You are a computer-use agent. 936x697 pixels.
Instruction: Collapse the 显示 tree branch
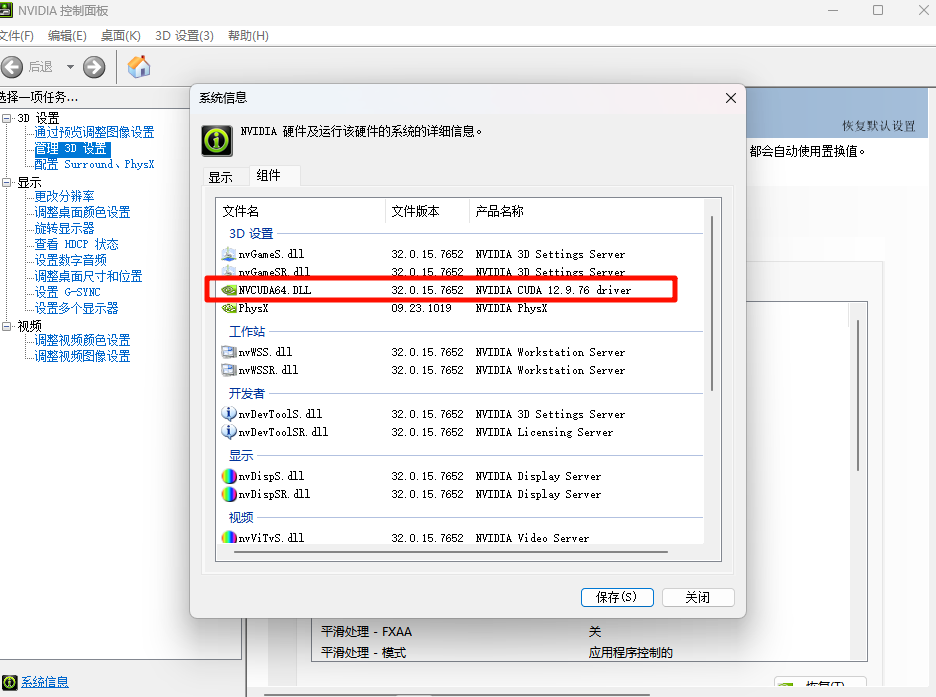(x=7, y=180)
